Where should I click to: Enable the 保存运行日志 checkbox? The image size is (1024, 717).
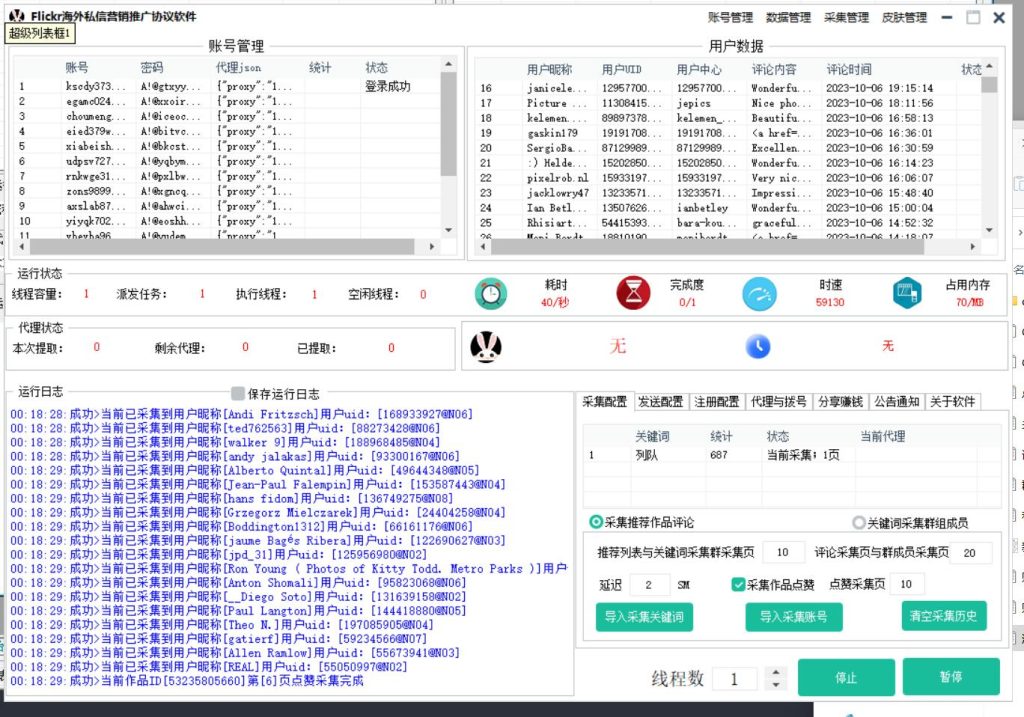click(237, 392)
